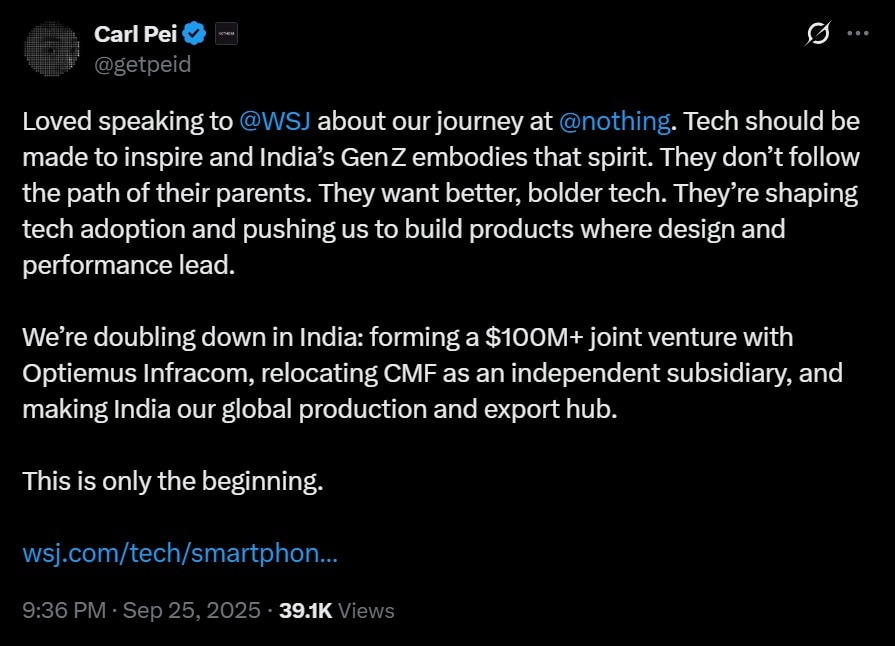Click the 'performance lead.' text line
Screen dimensions: 895x646
point(128,265)
